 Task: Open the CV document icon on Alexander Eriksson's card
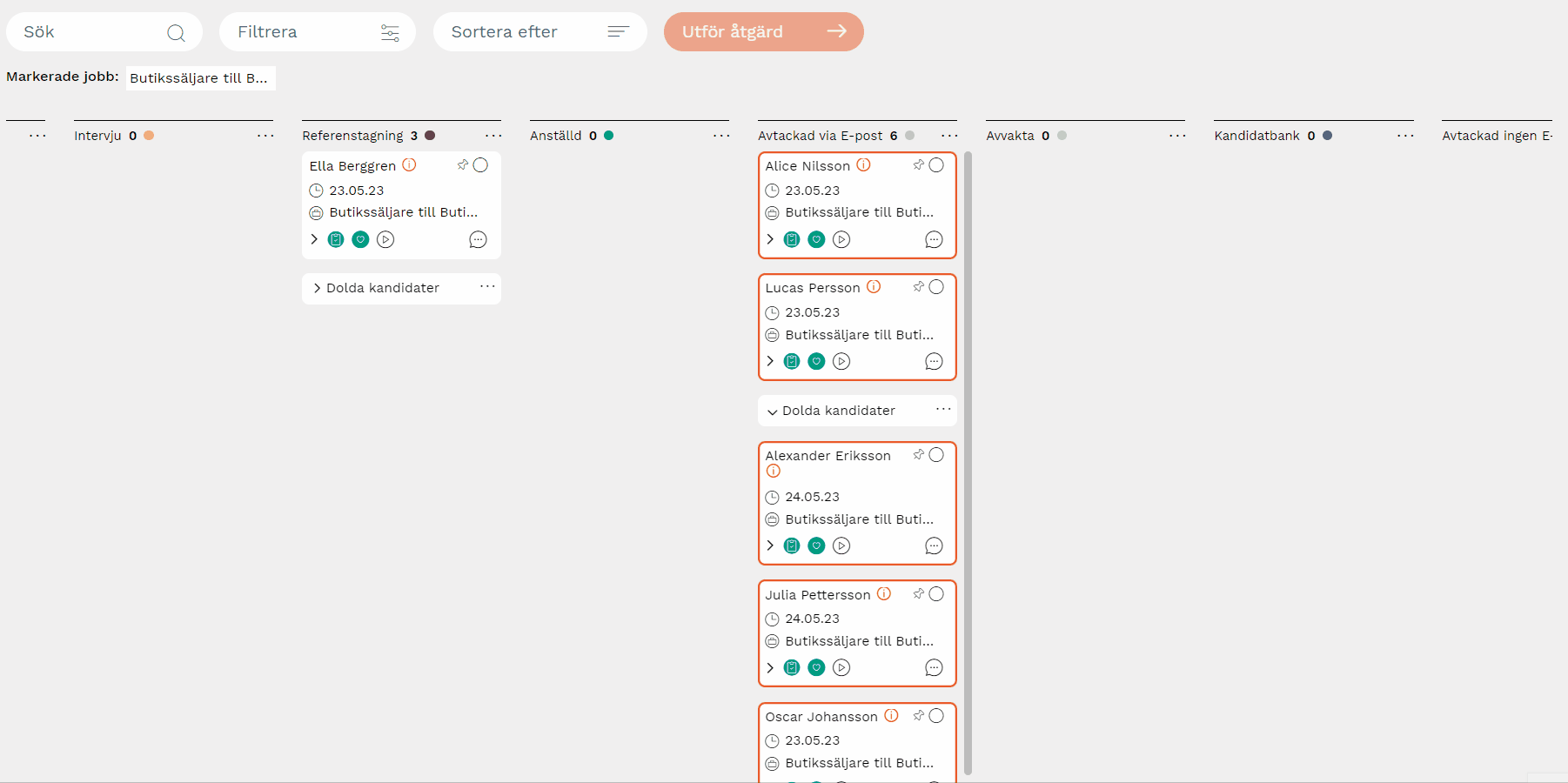point(792,545)
